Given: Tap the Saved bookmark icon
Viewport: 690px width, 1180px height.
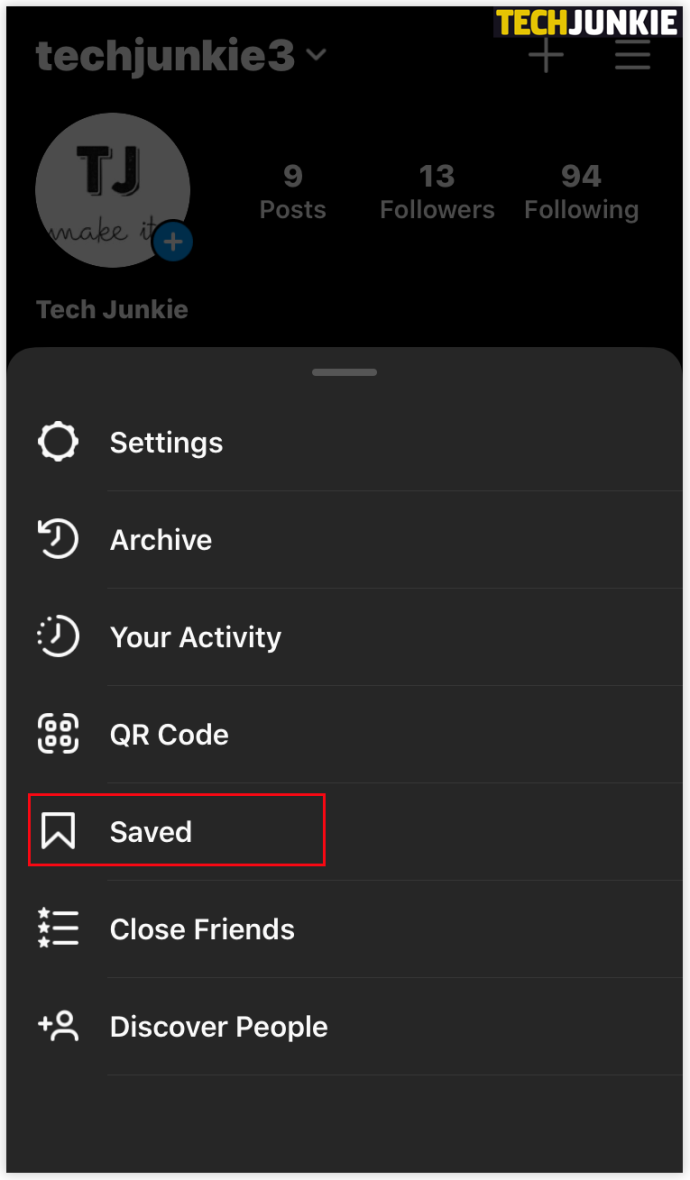Looking at the screenshot, I should (58, 831).
